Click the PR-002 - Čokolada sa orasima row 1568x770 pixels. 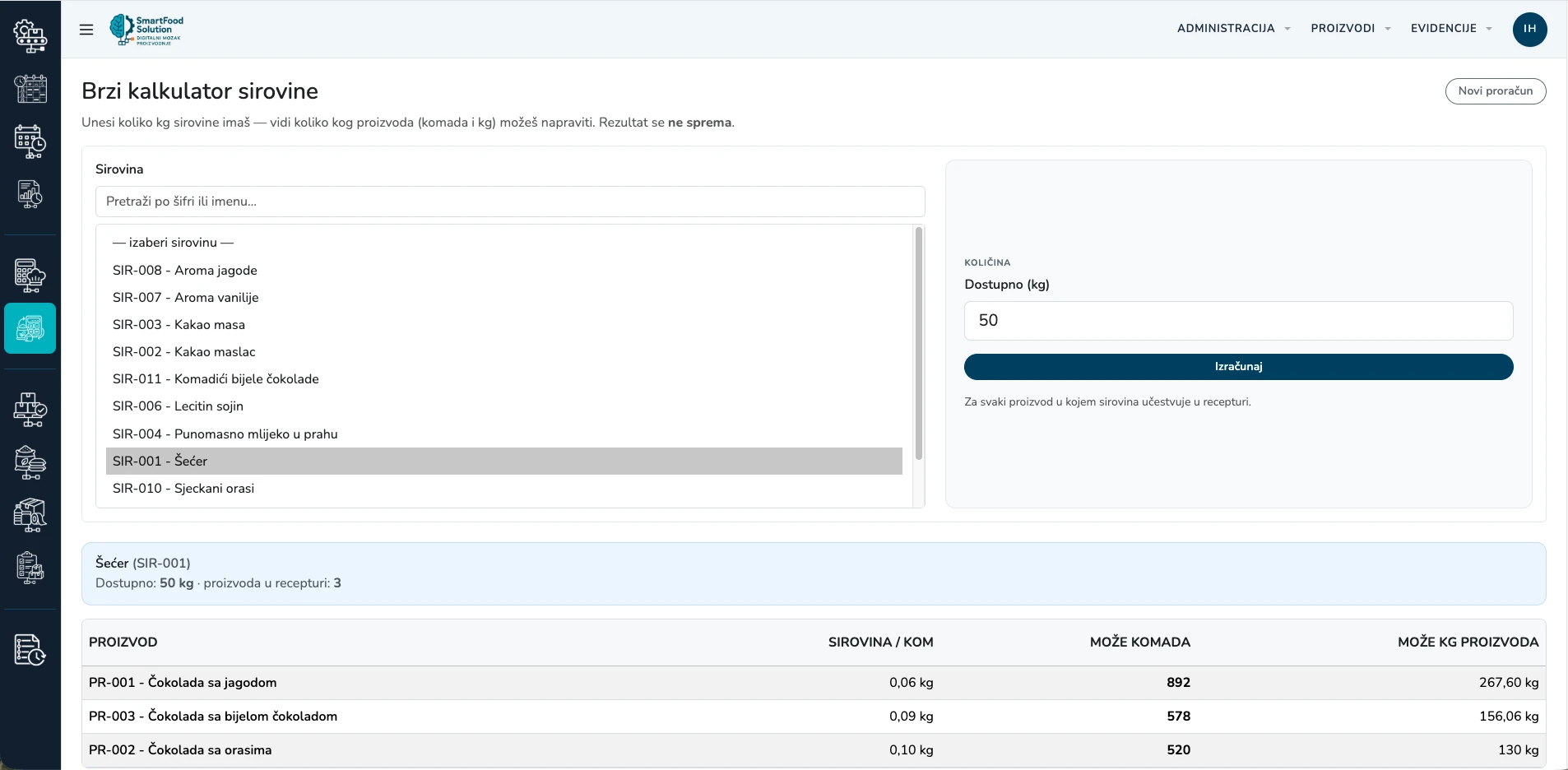pyautogui.click(x=814, y=750)
